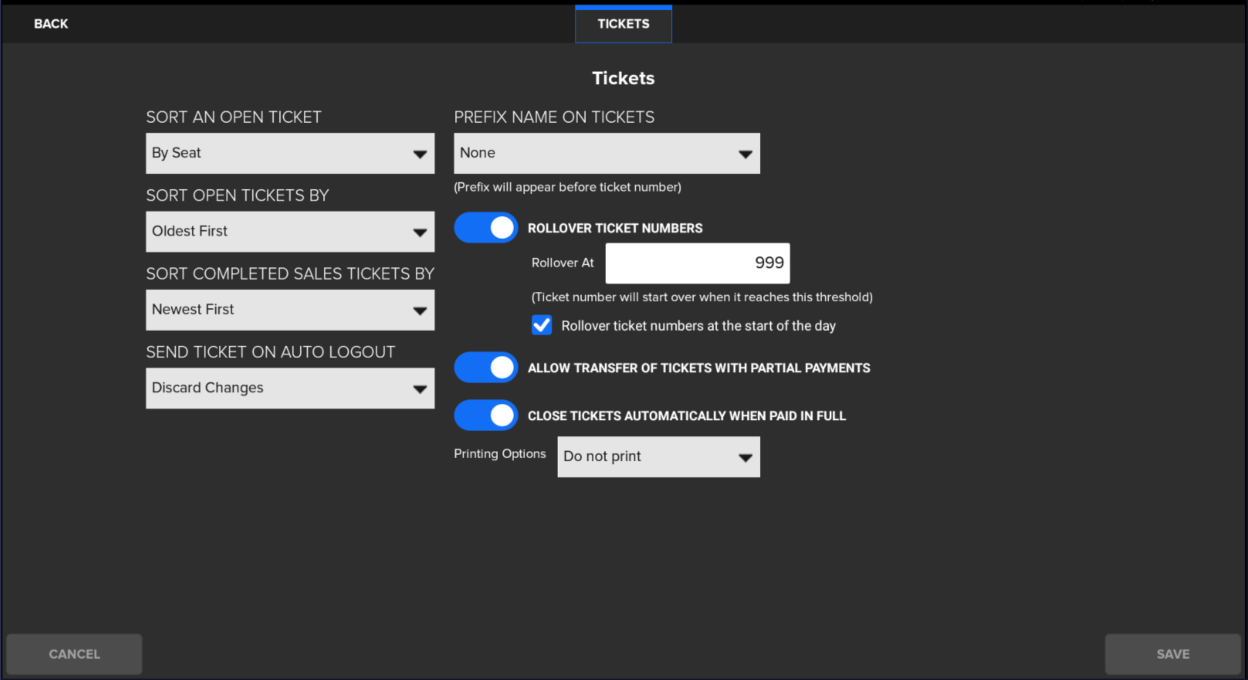Click the arrow icon on Printing Options dropdown
This screenshot has height=680, width=1248.
744,457
